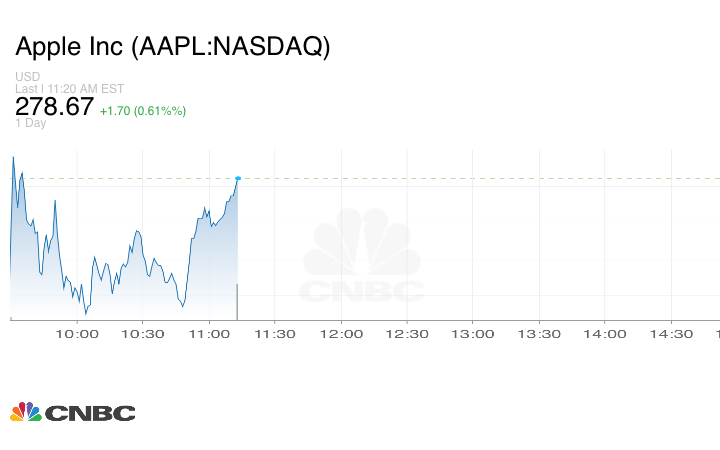Click the 13:00 time axis label
The height and width of the screenshot is (450, 720).
pos(472,334)
